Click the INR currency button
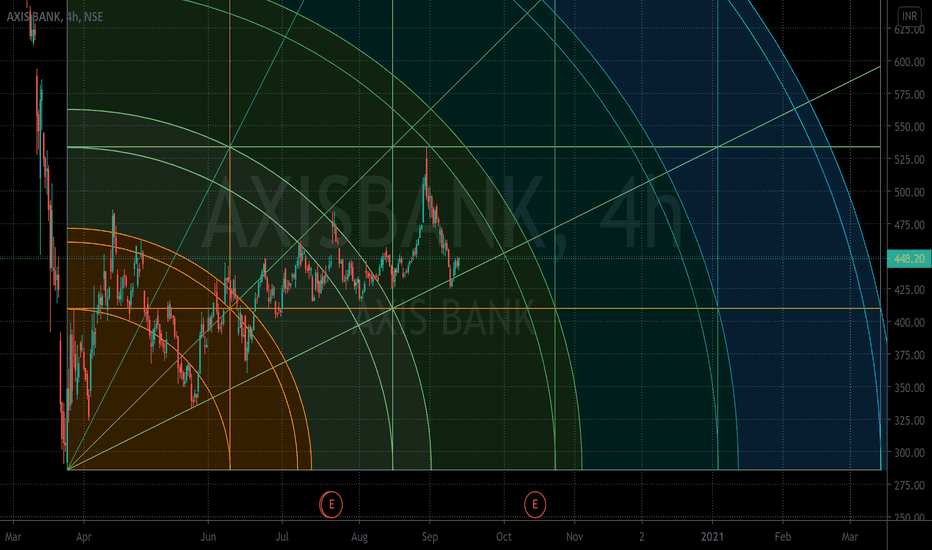Viewport: 932px width, 550px height. tap(909, 16)
